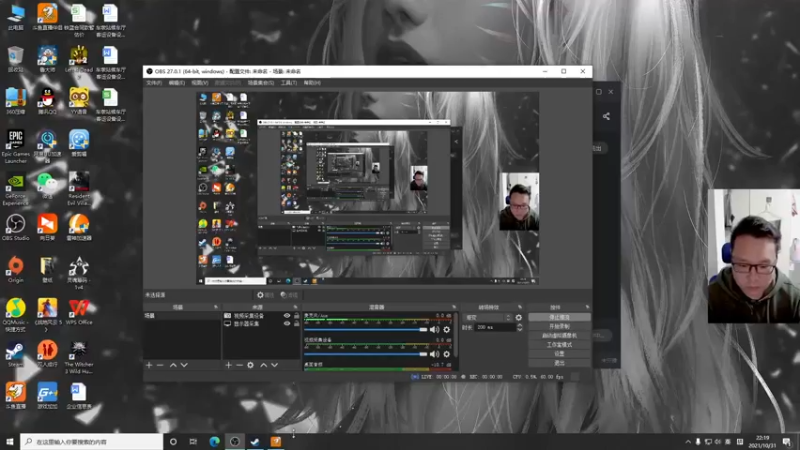Open the scene transition type dropdown
Screen dimensions: 800x450
[487, 317]
